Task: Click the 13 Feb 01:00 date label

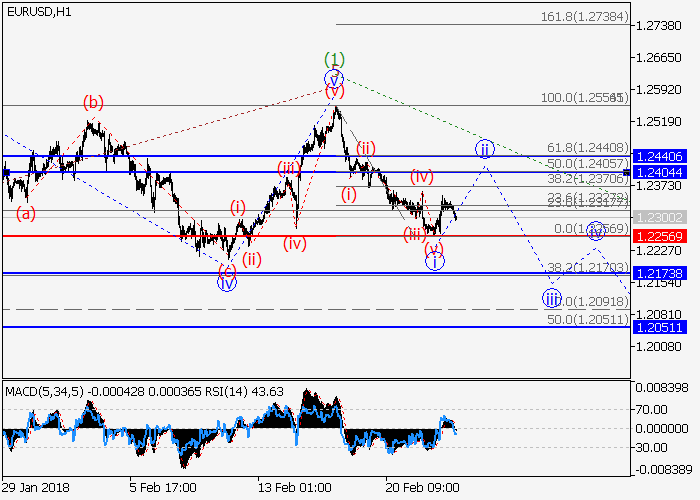Action: (x=294, y=488)
